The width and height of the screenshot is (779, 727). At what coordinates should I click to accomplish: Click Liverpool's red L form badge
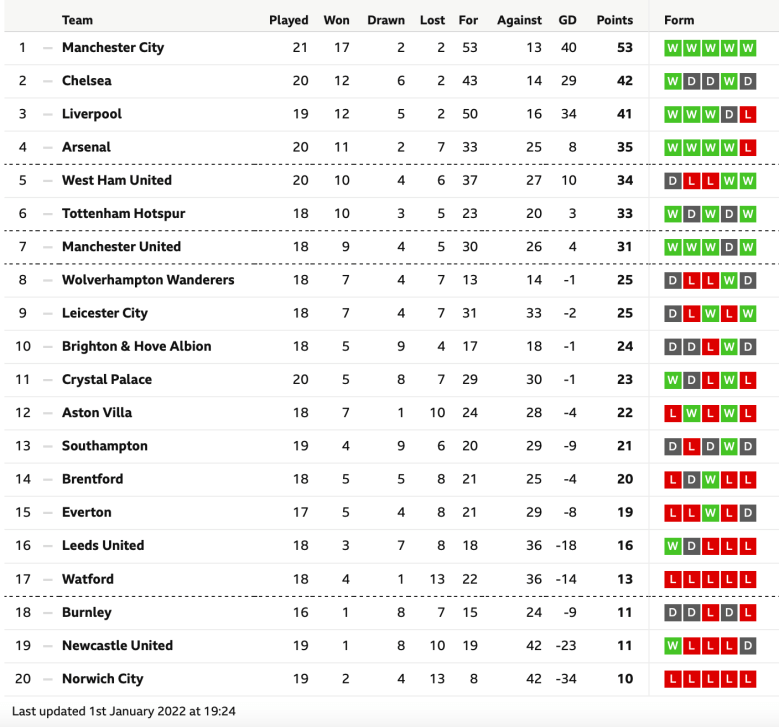[x=747, y=114]
